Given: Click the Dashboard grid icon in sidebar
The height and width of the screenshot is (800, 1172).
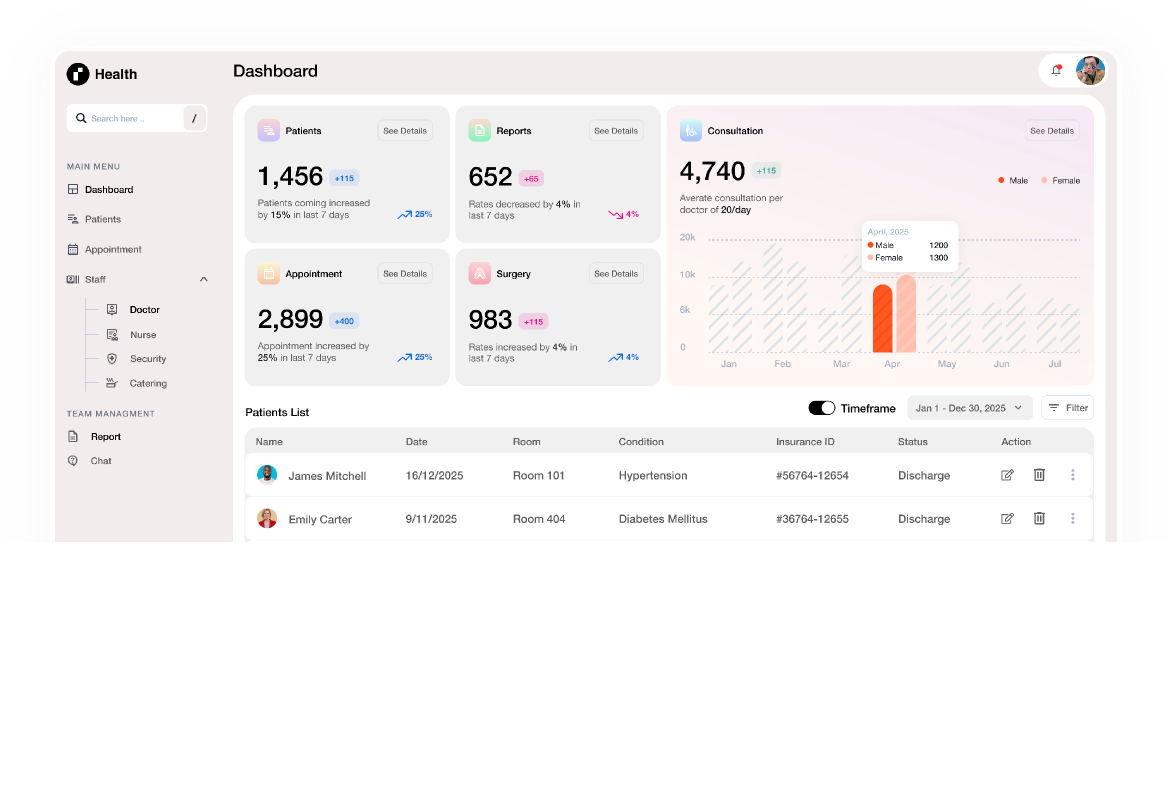Looking at the screenshot, I should [x=73, y=189].
